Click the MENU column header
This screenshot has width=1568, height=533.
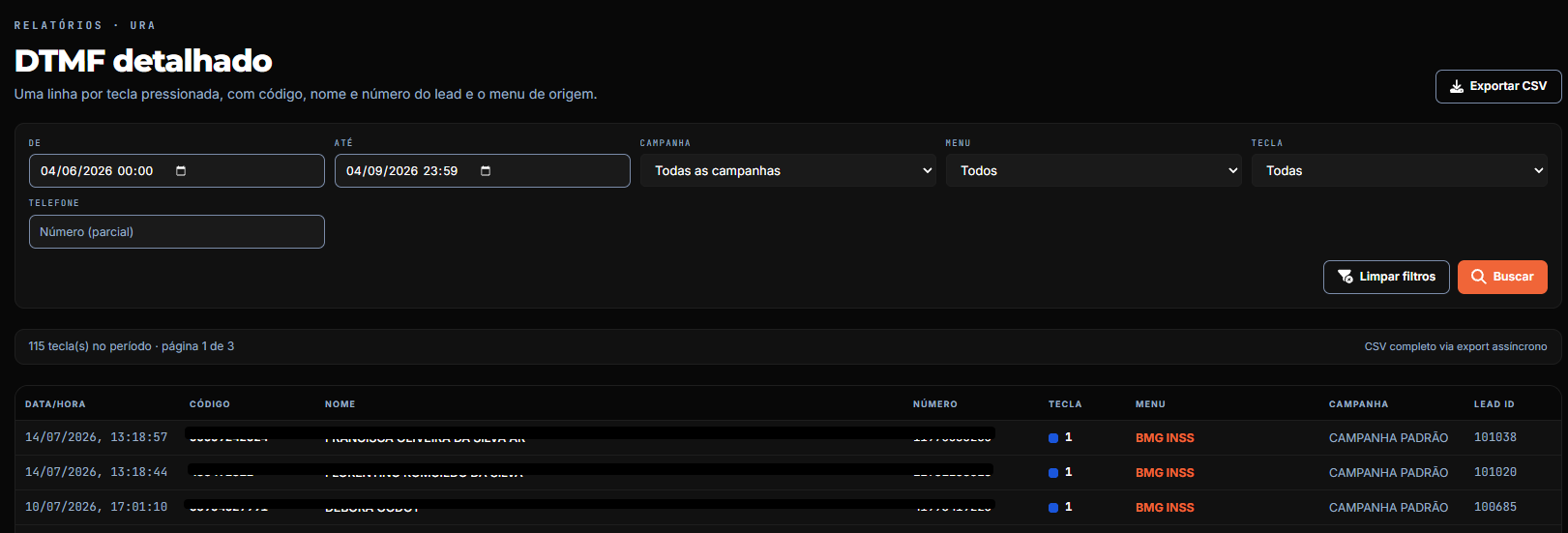coord(1150,404)
